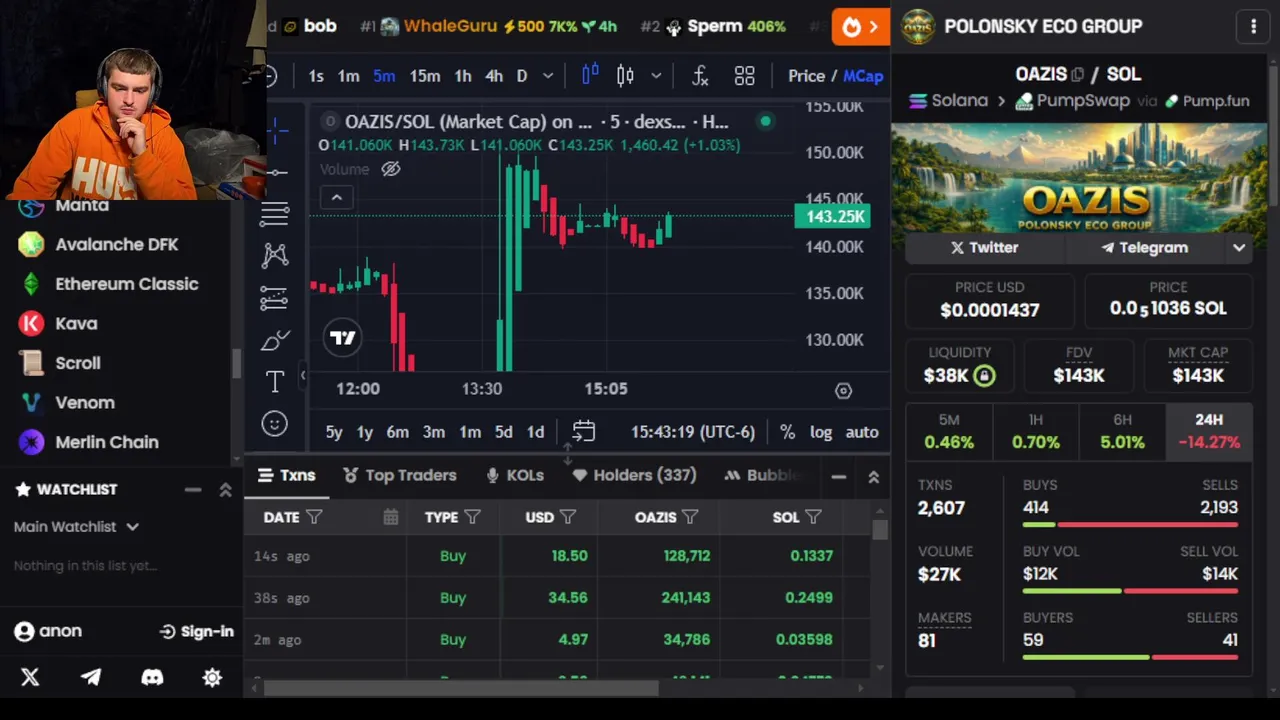Screen dimensions: 1280x720
Task: Expand the timeframe dropdown next to D
Action: click(548, 76)
